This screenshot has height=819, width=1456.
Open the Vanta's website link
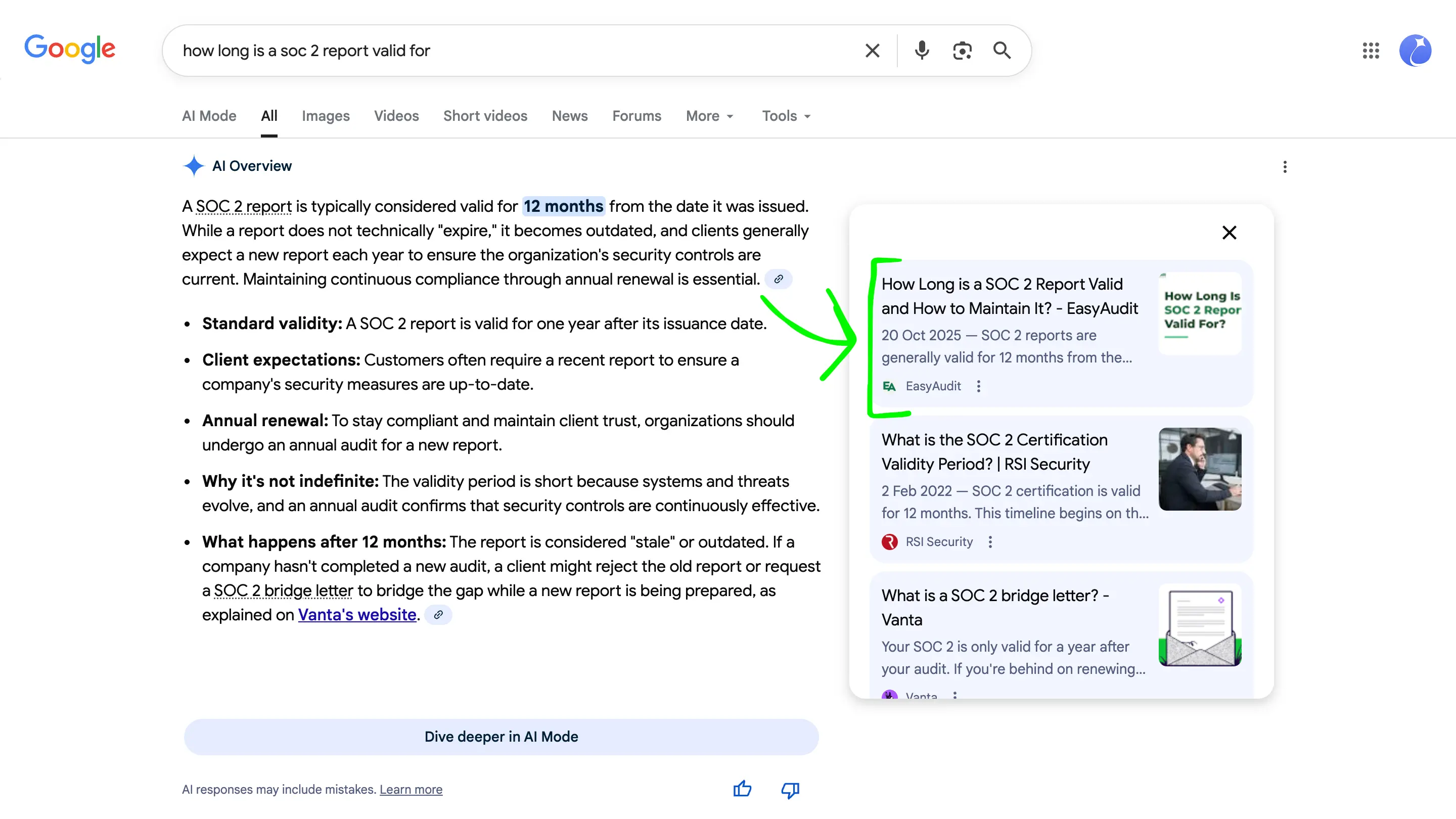pos(356,614)
